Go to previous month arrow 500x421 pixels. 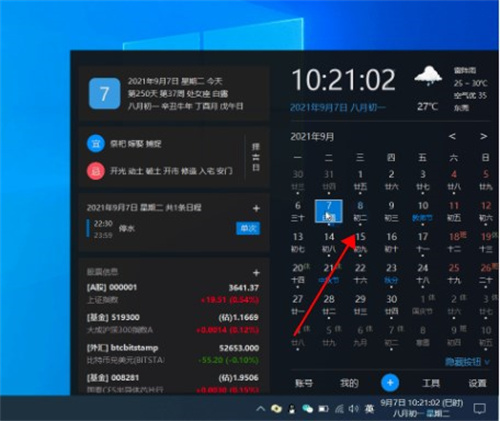(452, 136)
